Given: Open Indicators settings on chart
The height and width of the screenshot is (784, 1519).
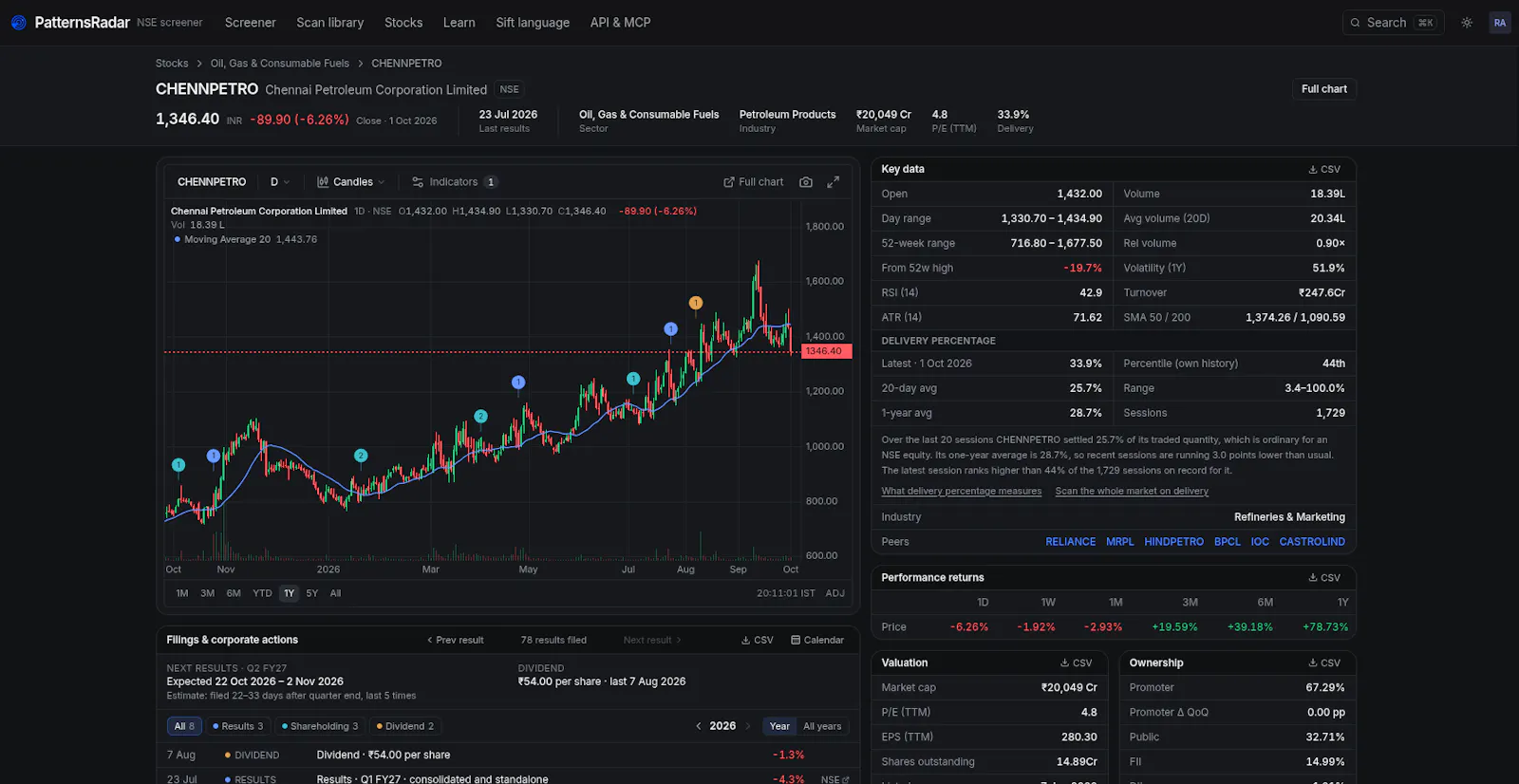Looking at the screenshot, I should (x=454, y=182).
